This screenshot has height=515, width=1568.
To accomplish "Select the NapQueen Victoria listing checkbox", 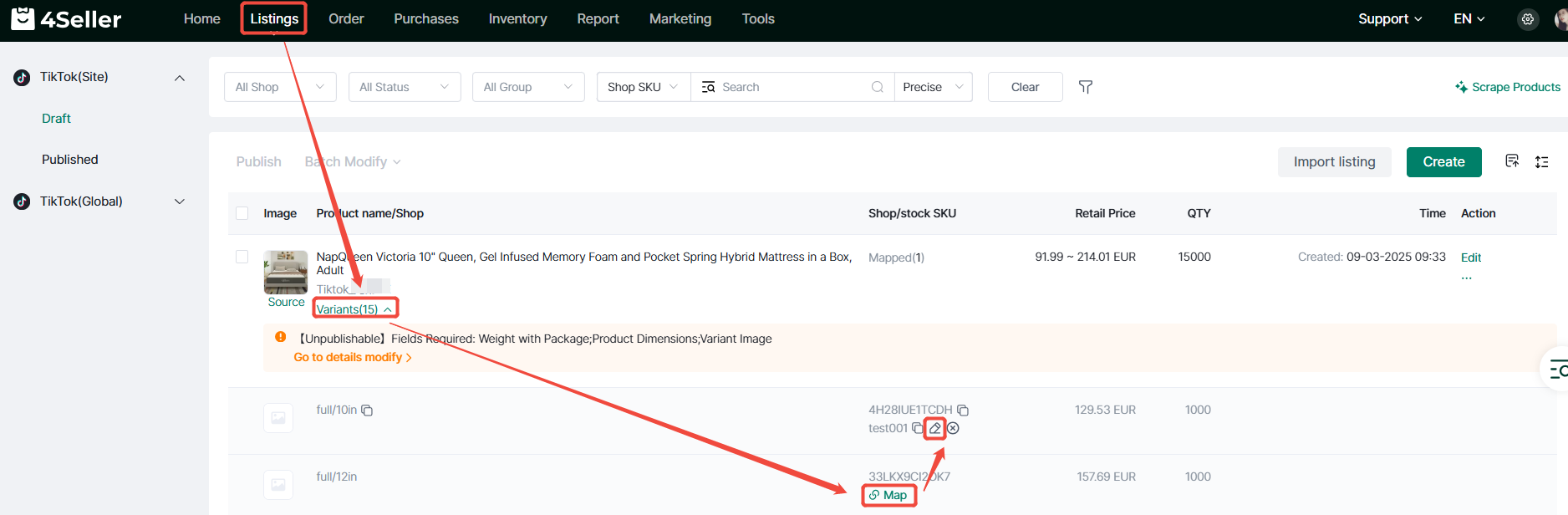I will point(242,257).
